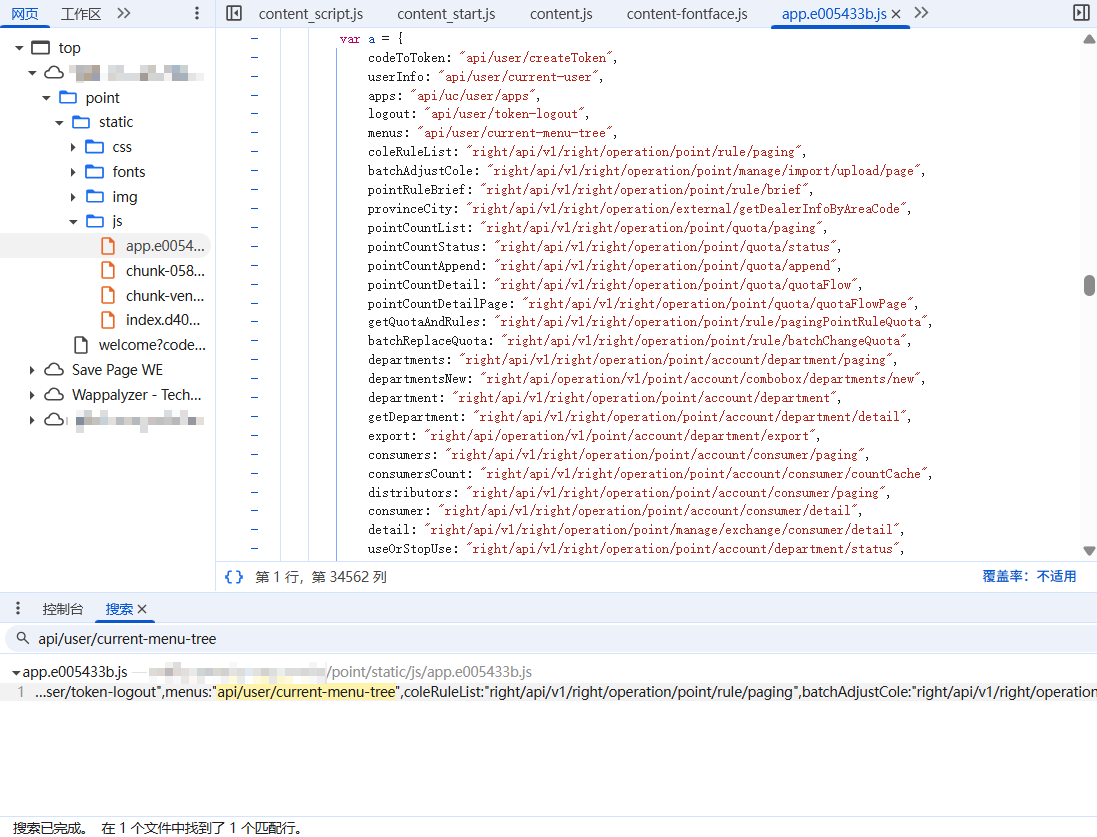Screen dimensions: 1097x837
Task: Select the 搜索 drawer tab
Action: 119,609
